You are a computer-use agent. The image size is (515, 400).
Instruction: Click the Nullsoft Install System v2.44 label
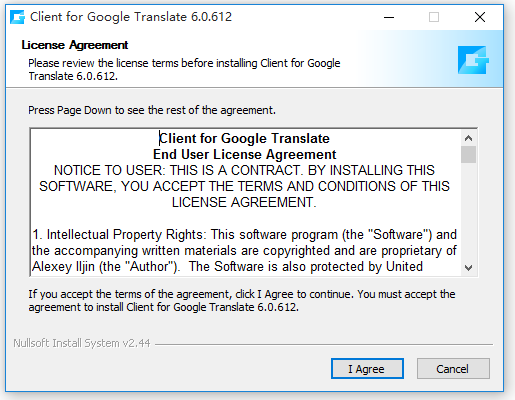coord(82,343)
